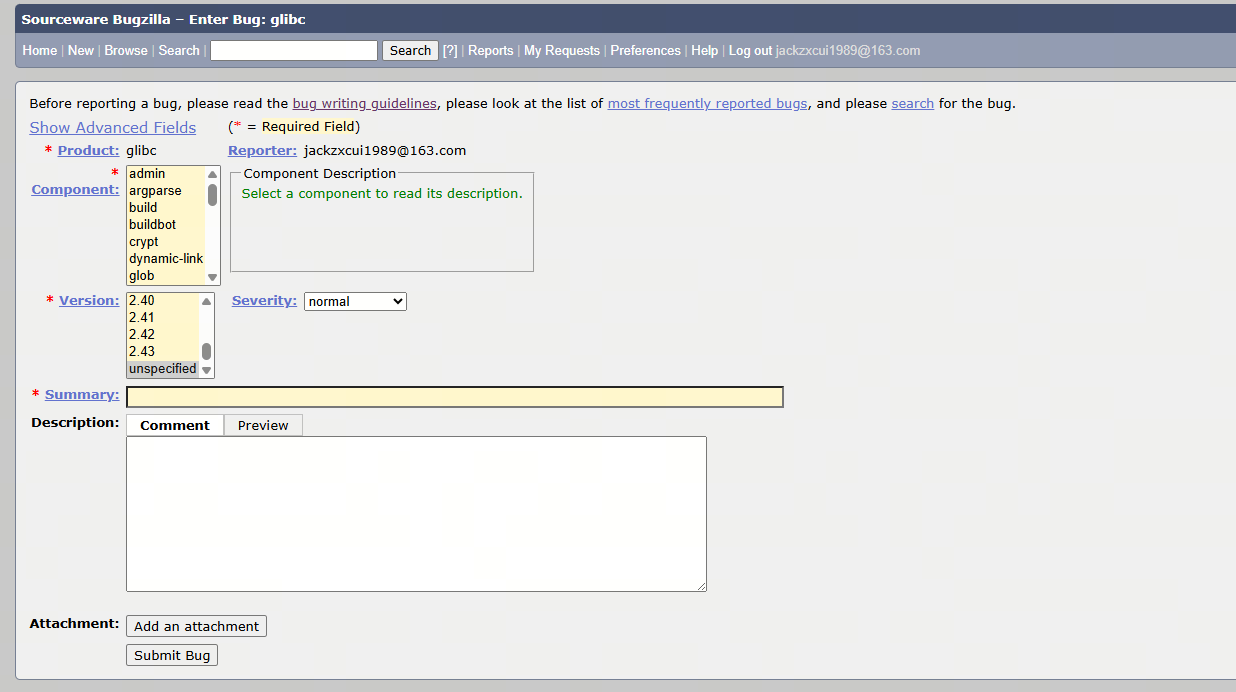Image resolution: width=1236 pixels, height=692 pixels.
Task: Click the Version list scroll down arrow
Action: 206,370
